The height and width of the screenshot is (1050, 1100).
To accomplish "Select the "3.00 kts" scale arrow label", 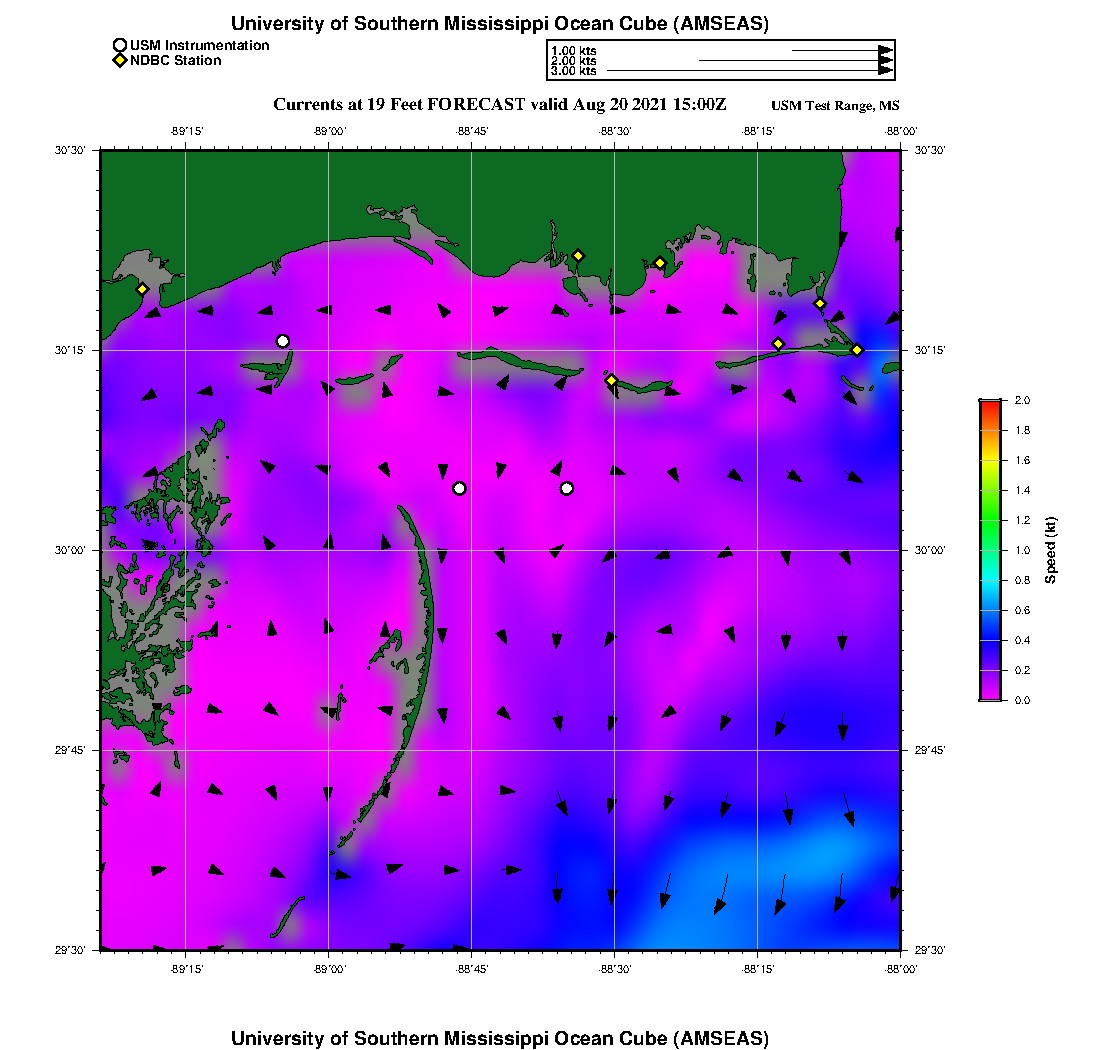I will coord(573,71).
